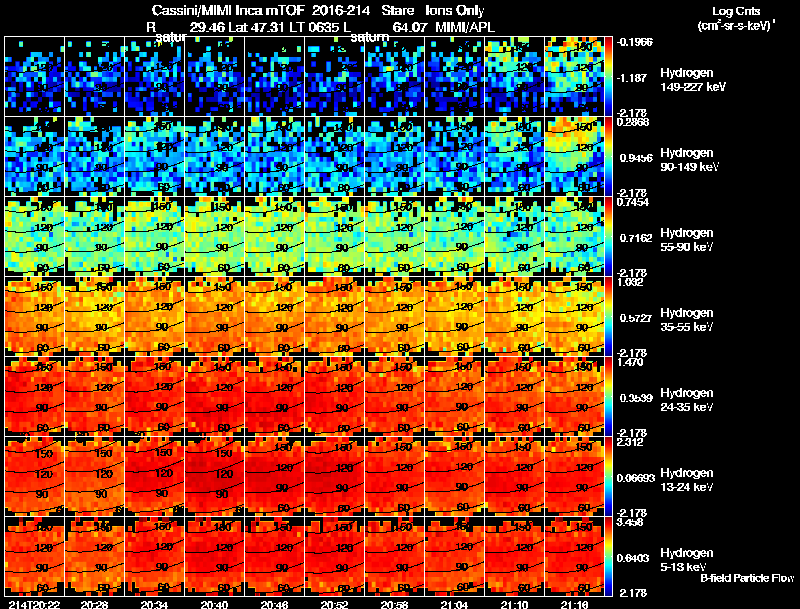
Task: Click the colorbar value "0.7454"
Action: (x=633, y=202)
